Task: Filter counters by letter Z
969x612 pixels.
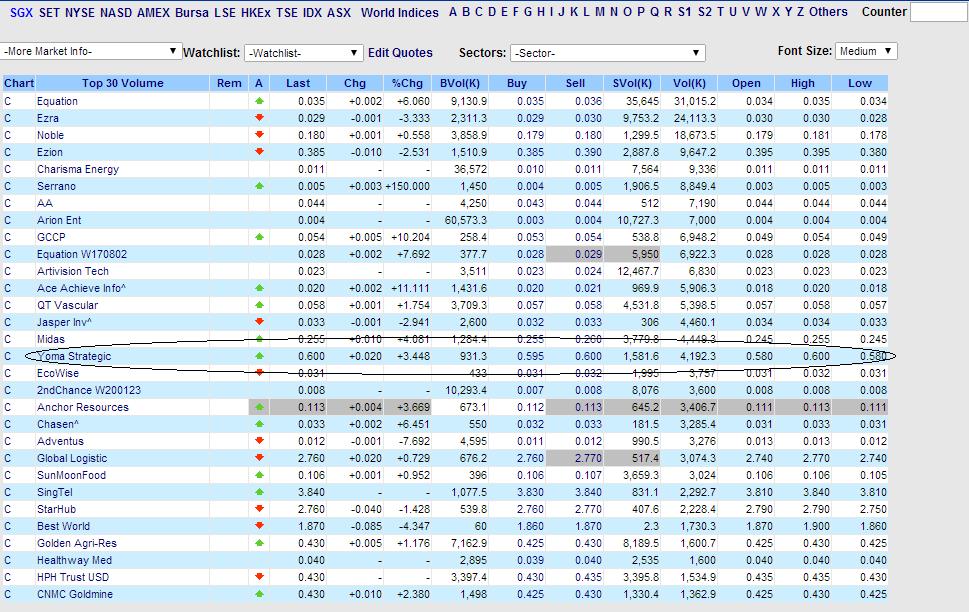Action: click(x=800, y=12)
